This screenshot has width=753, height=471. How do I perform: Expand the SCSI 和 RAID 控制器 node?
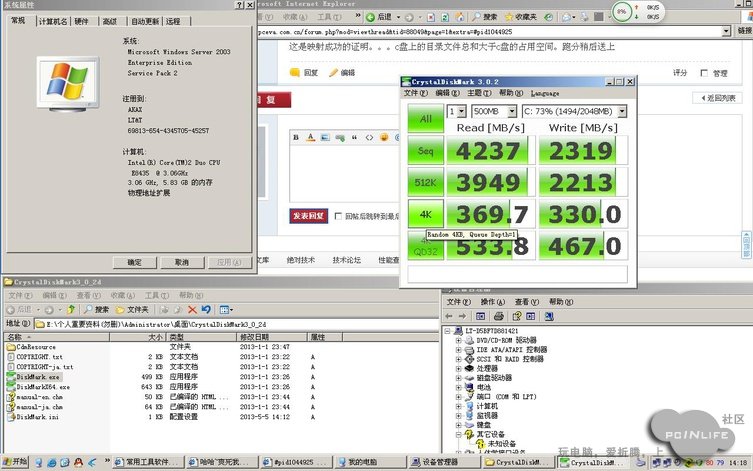(x=458, y=359)
